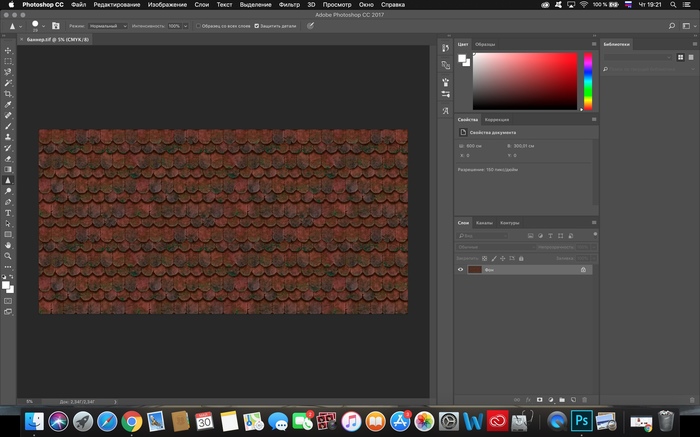Viewport: 700px width, 437px height.
Task: Uncheck 'Защитить детали' checkbox
Action: coord(257,25)
